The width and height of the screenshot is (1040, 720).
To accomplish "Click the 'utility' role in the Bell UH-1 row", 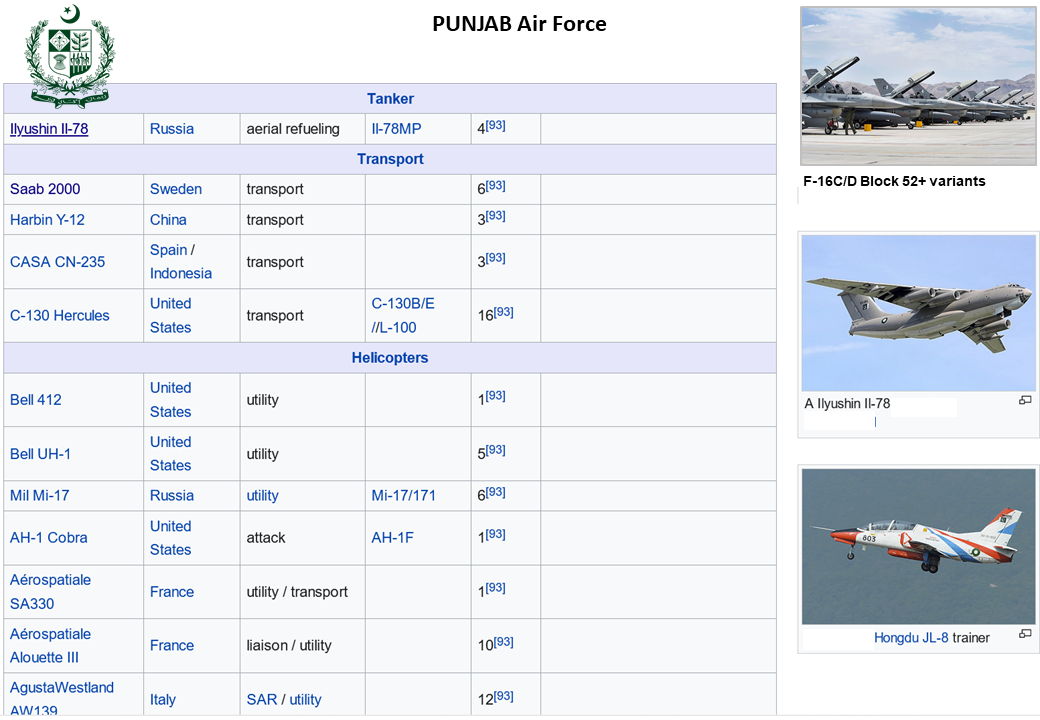I will [x=263, y=454].
